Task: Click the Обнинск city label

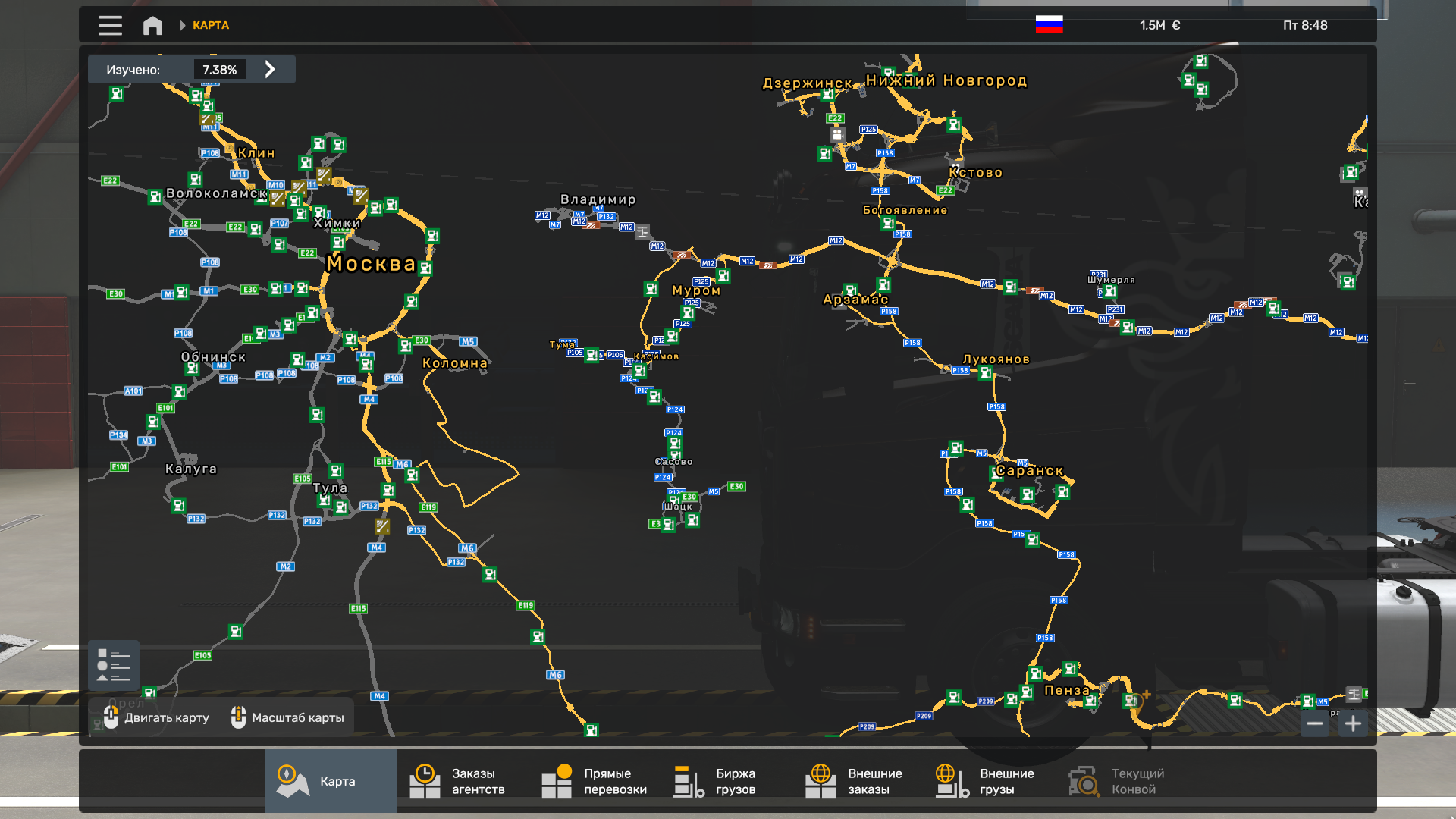Action: (213, 357)
